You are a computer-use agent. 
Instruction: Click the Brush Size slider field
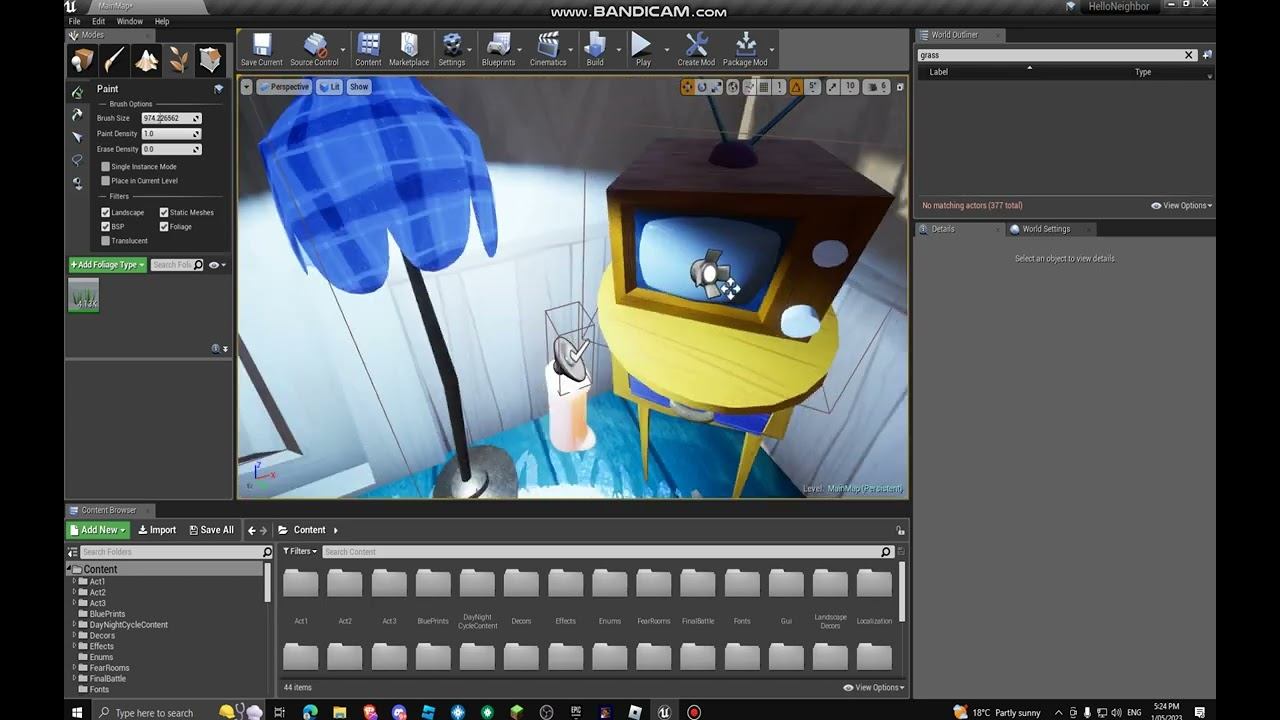point(170,118)
